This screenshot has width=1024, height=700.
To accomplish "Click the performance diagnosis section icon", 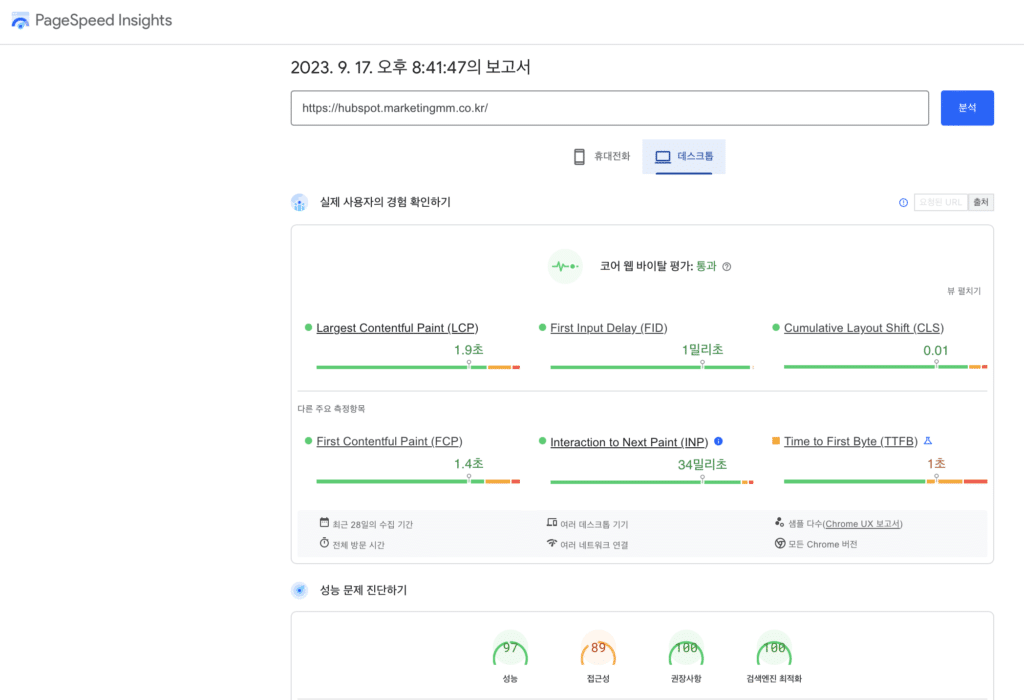I will tap(299, 590).
